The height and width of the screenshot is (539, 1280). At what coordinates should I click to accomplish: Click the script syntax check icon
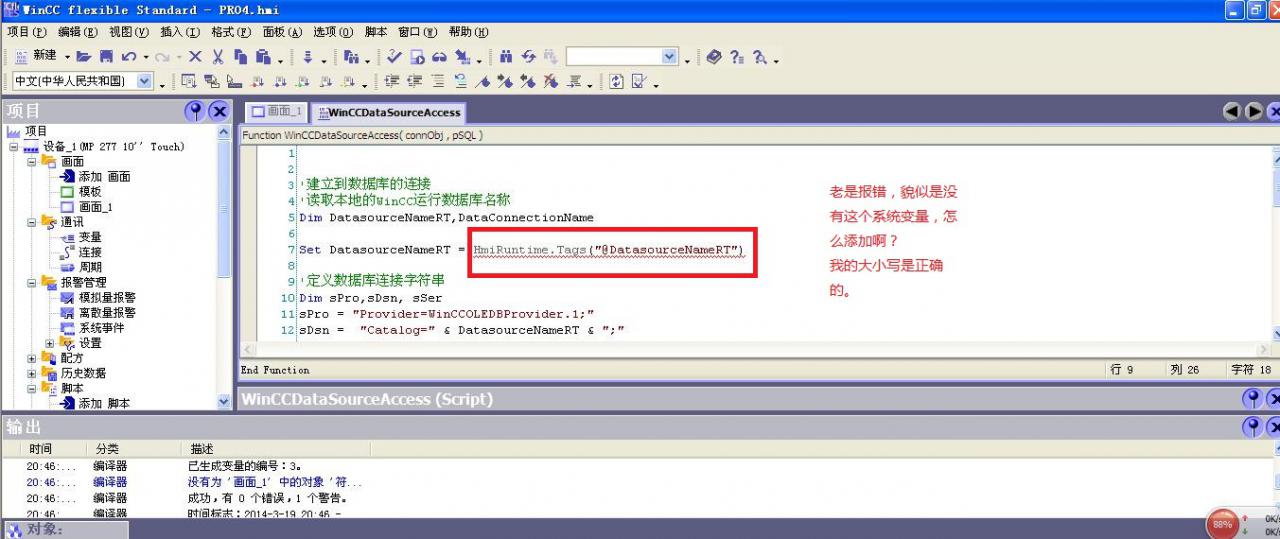coord(640,82)
